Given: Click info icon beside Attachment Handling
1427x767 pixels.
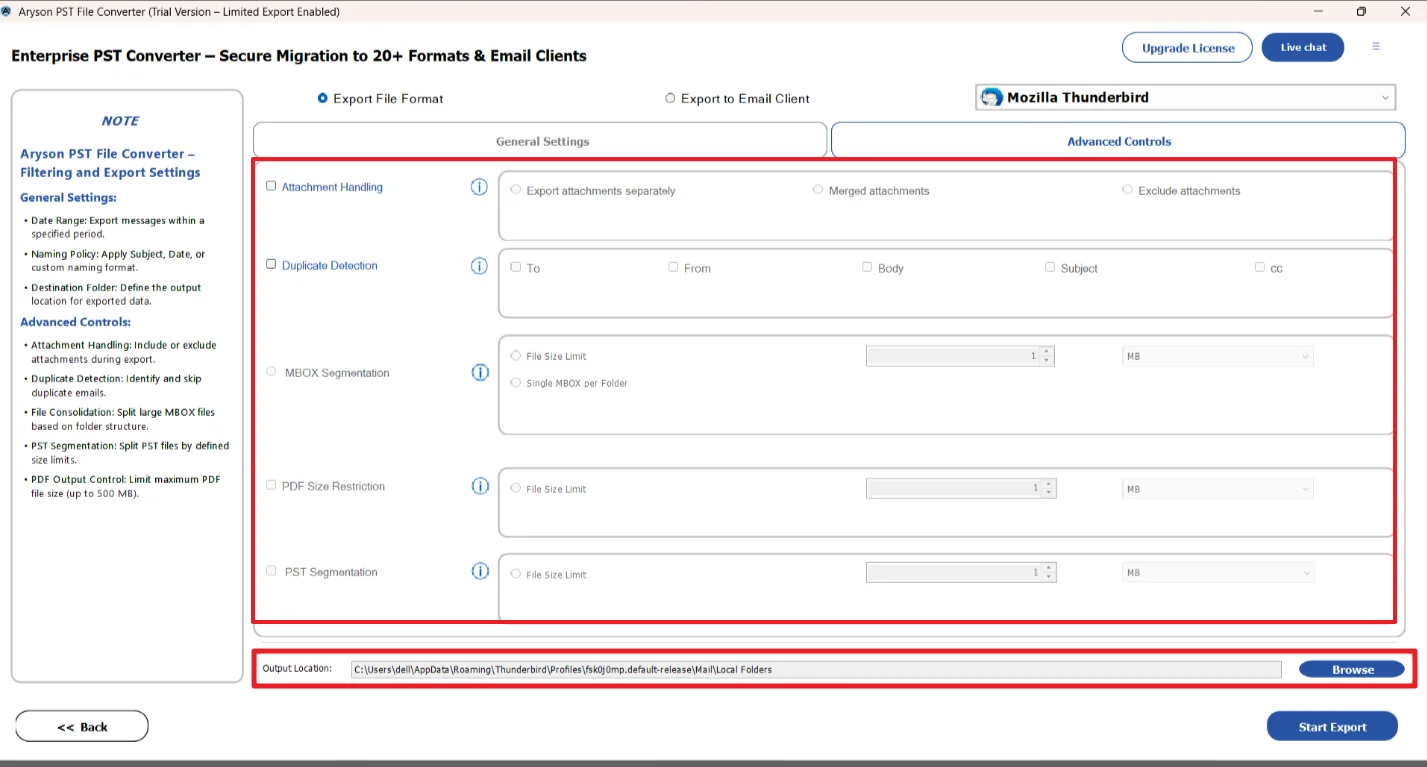Looking at the screenshot, I should tap(479, 187).
